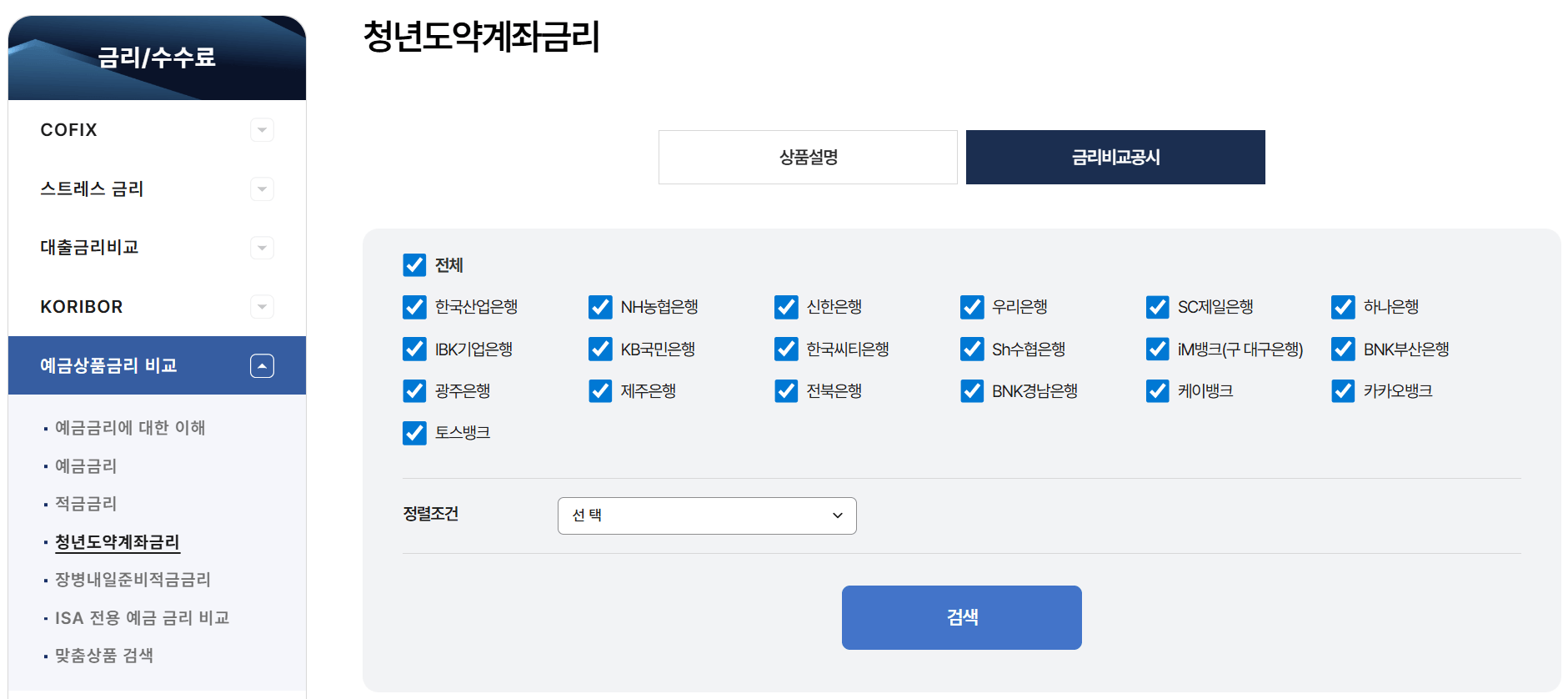Viewport: 1568px width, 699px height.
Task: Expand the 대출금리비교 menu arrow
Action: [x=262, y=248]
